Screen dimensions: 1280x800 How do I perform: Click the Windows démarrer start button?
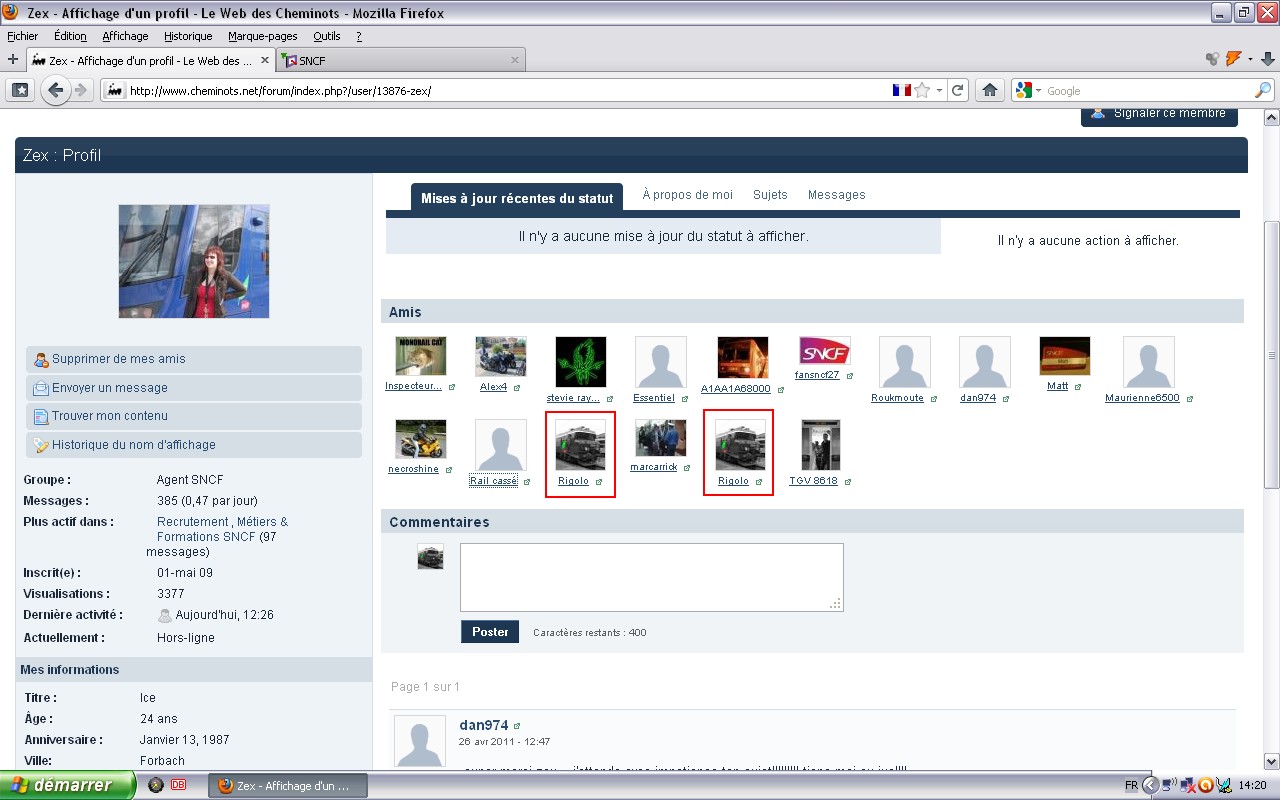click(x=67, y=785)
